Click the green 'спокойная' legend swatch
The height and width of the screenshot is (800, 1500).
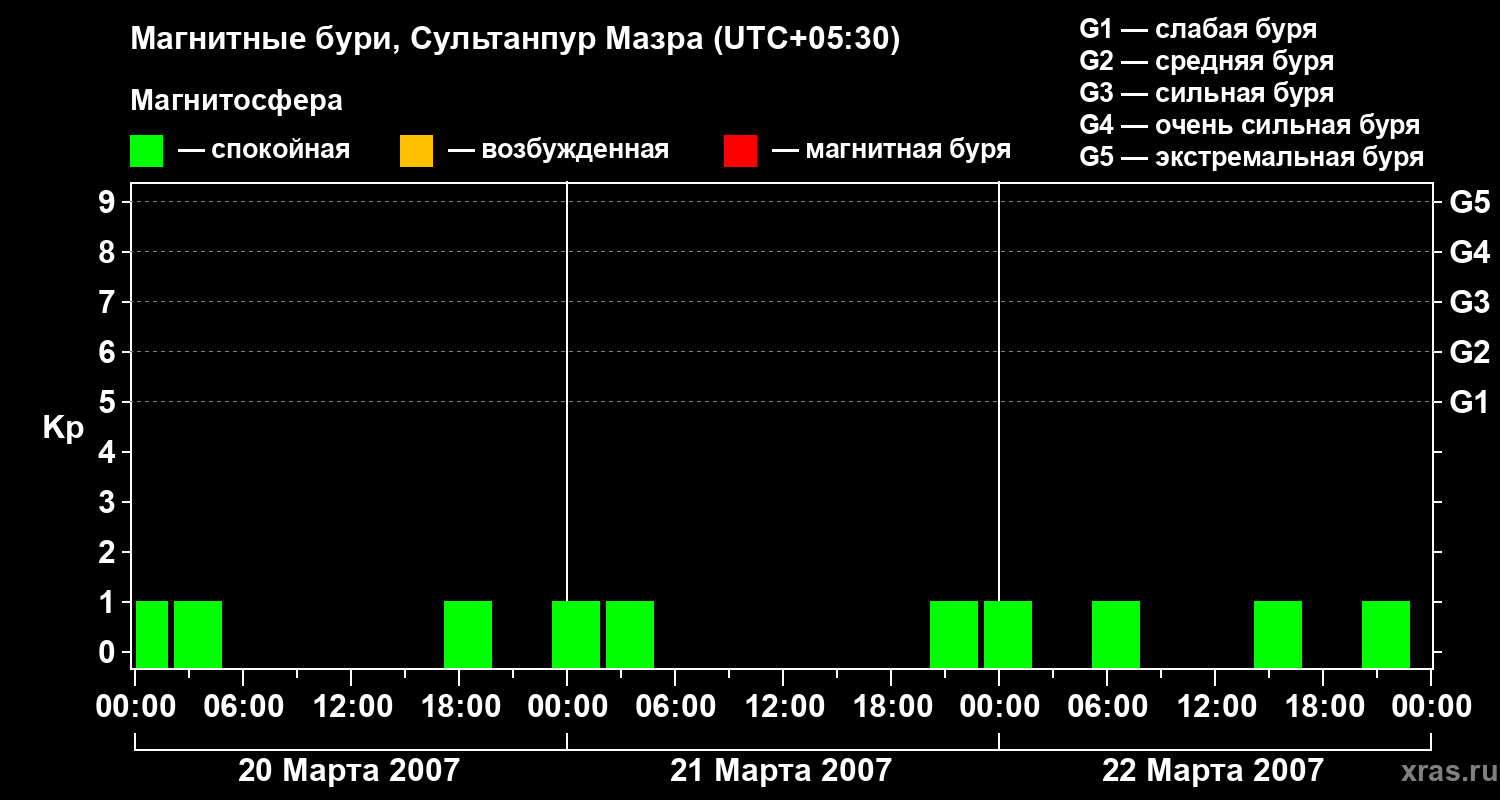coord(146,151)
